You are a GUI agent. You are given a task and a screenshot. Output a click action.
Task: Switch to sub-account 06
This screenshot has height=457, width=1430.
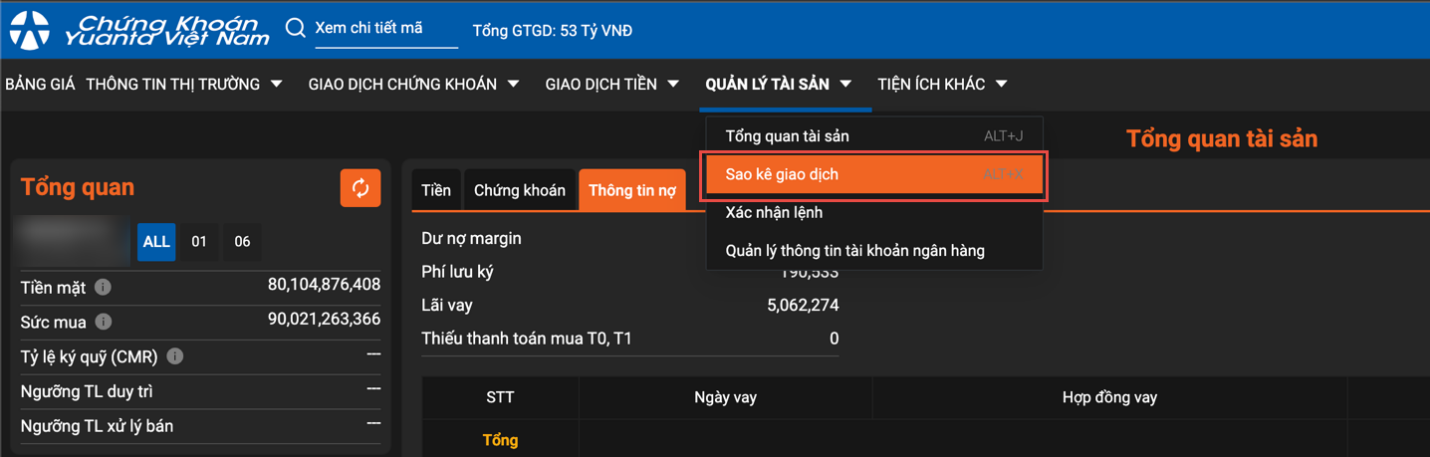[242, 241]
